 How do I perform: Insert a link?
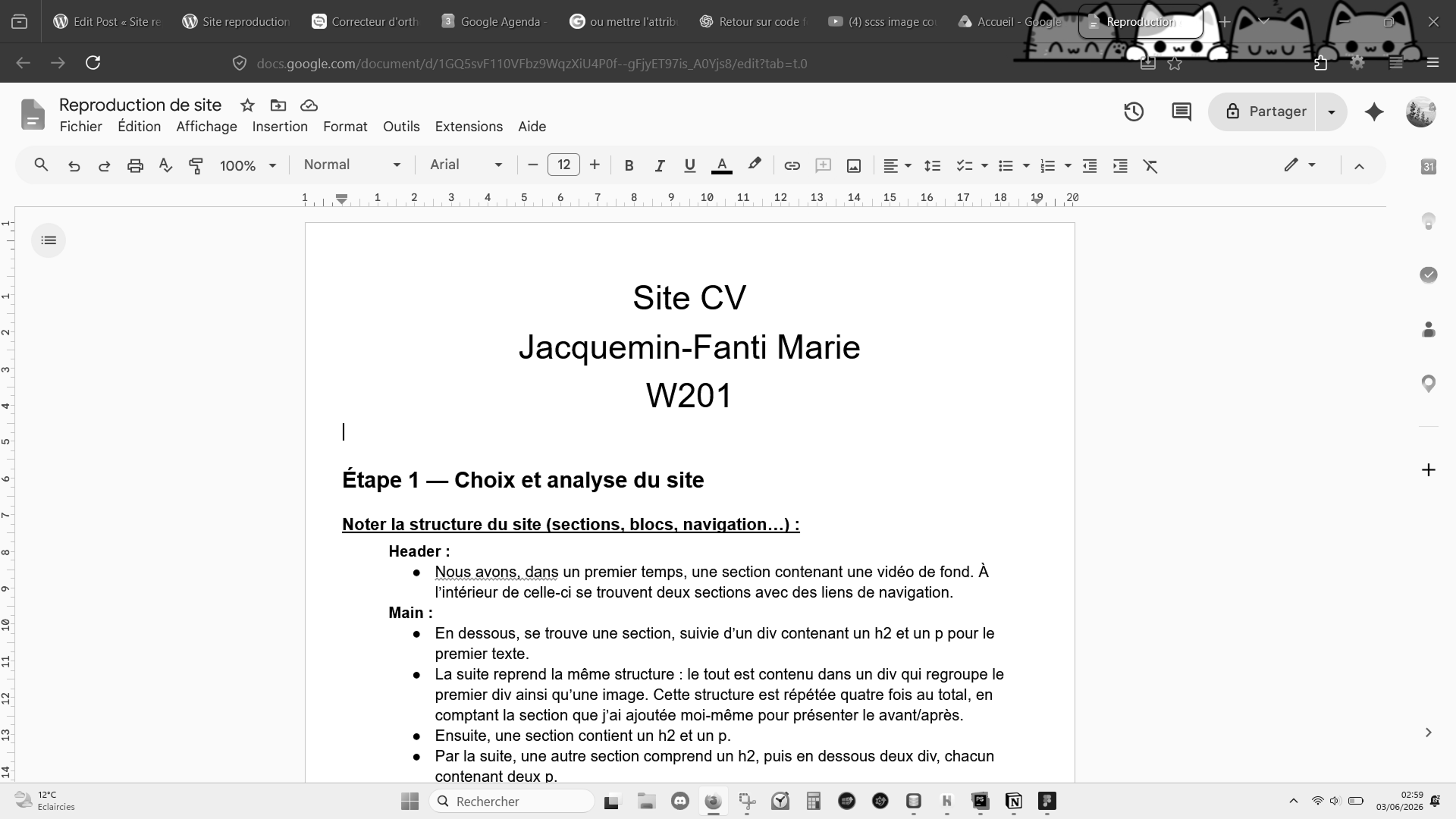pyautogui.click(x=792, y=165)
